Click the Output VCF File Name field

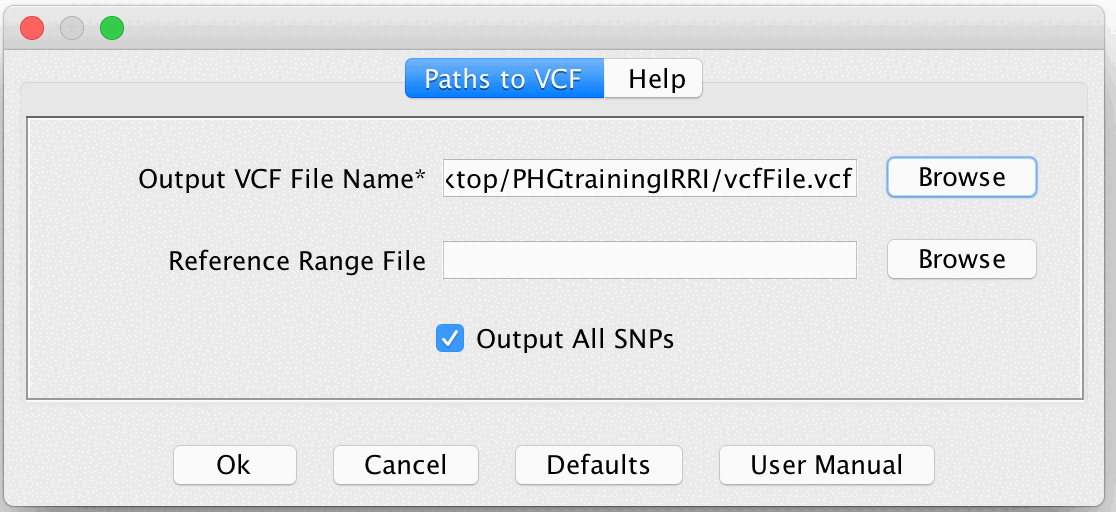(x=650, y=179)
